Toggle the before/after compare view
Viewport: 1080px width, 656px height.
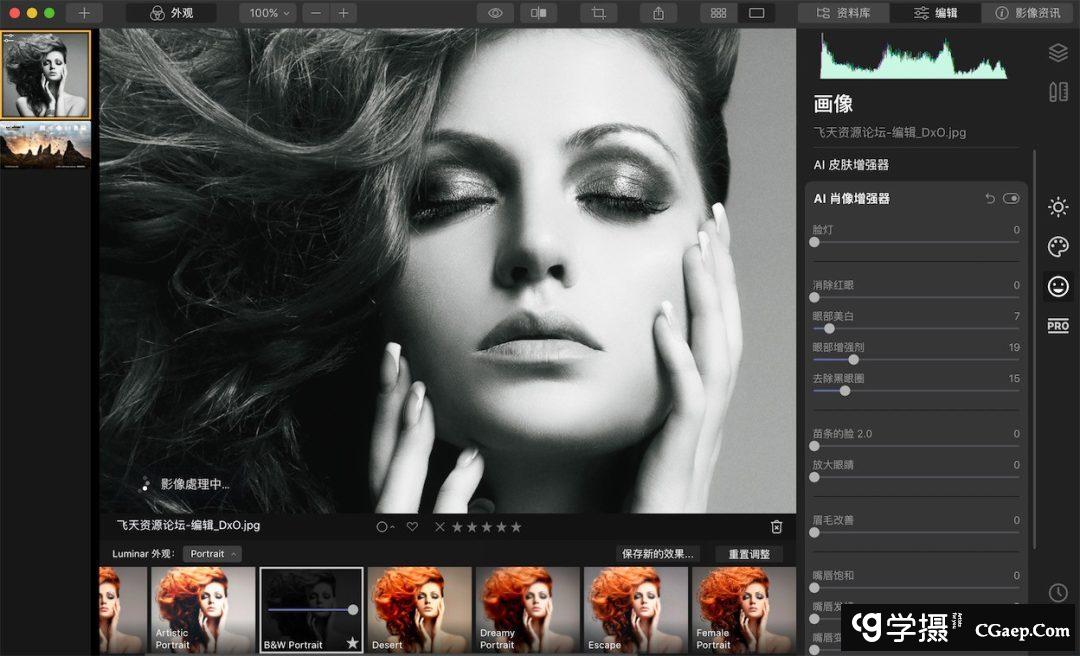pos(539,13)
